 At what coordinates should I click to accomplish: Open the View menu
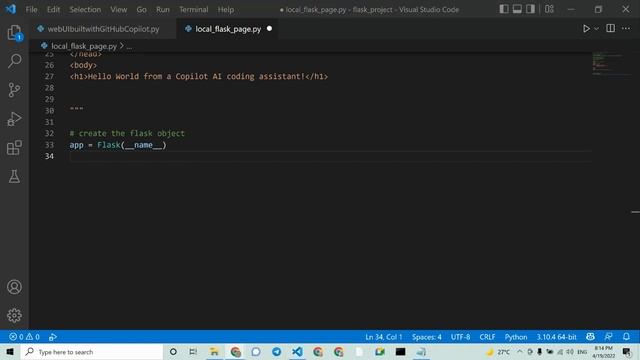click(118, 9)
